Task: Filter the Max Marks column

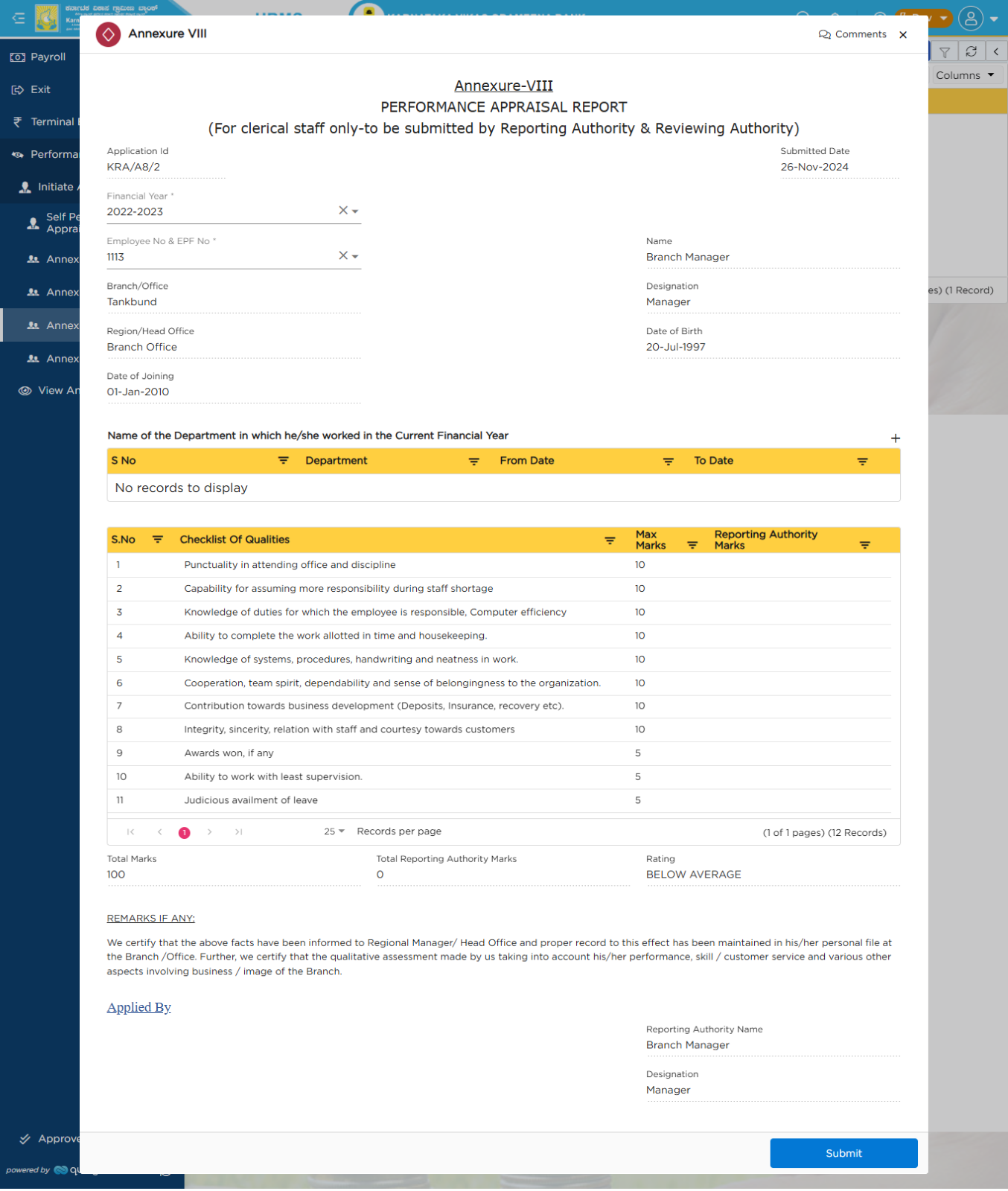Action: (x=692, y=545)
